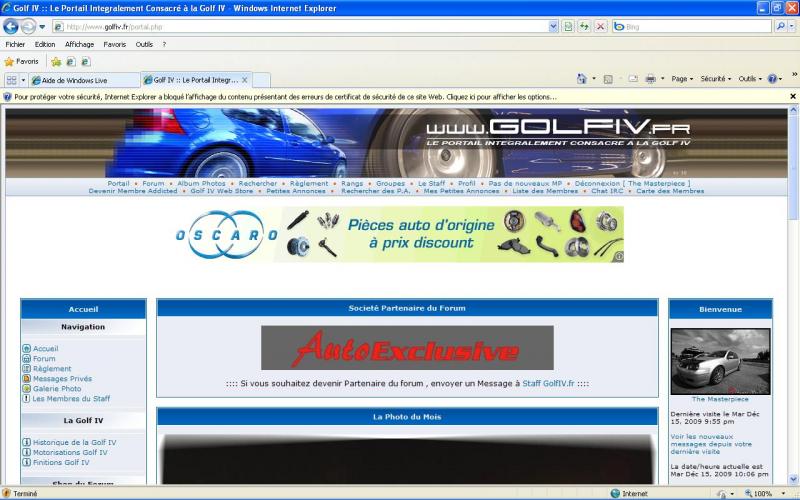Viewport: 800px width, 500px height.
Task: Click the Read mail icon
Action: (633, 79)
